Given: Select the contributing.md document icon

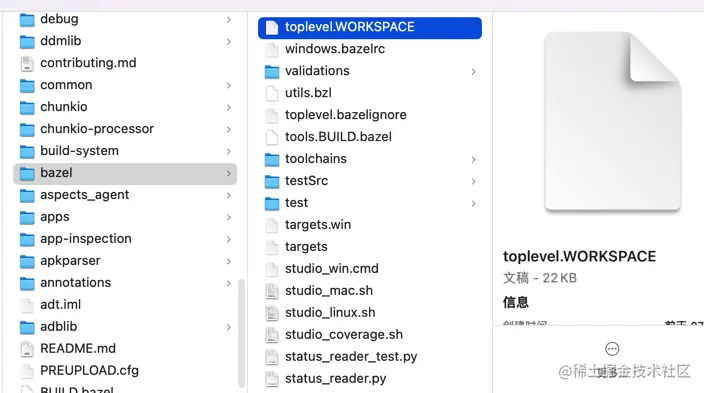Looking at the screenshot, I should tap(27, 63).
